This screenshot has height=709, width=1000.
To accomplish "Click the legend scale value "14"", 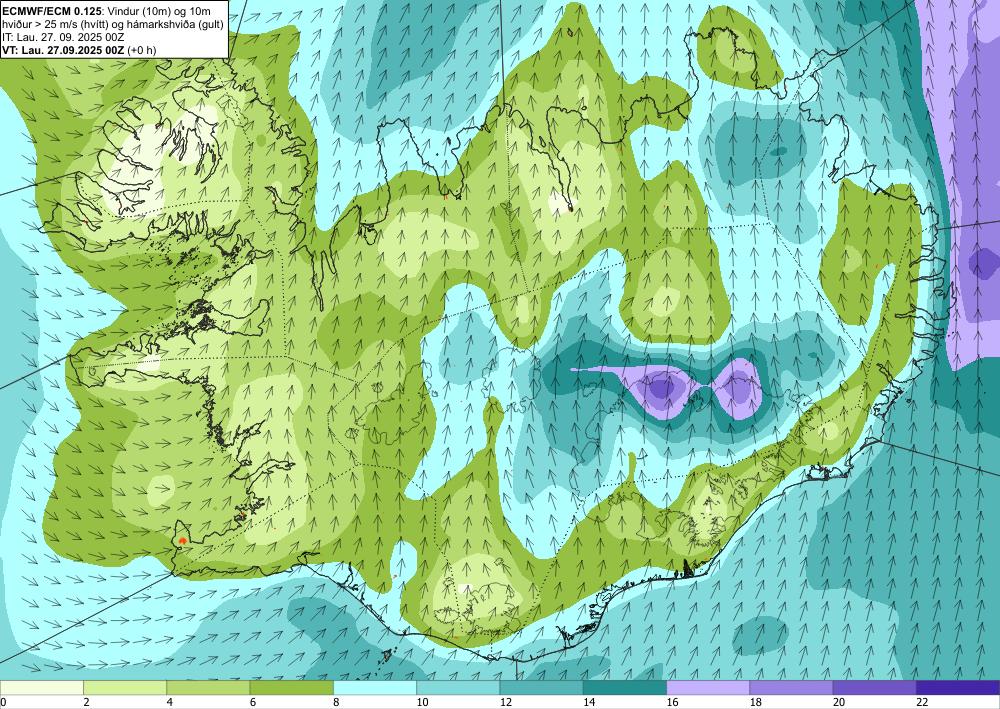I will [x=589, y=702].
